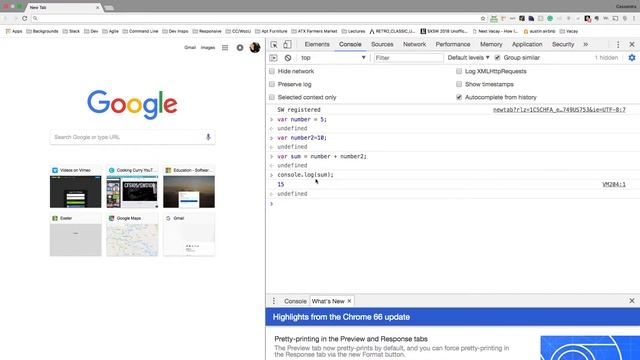
Task: Show more DevTools tabs with the chevron
Action: [585, 44]
